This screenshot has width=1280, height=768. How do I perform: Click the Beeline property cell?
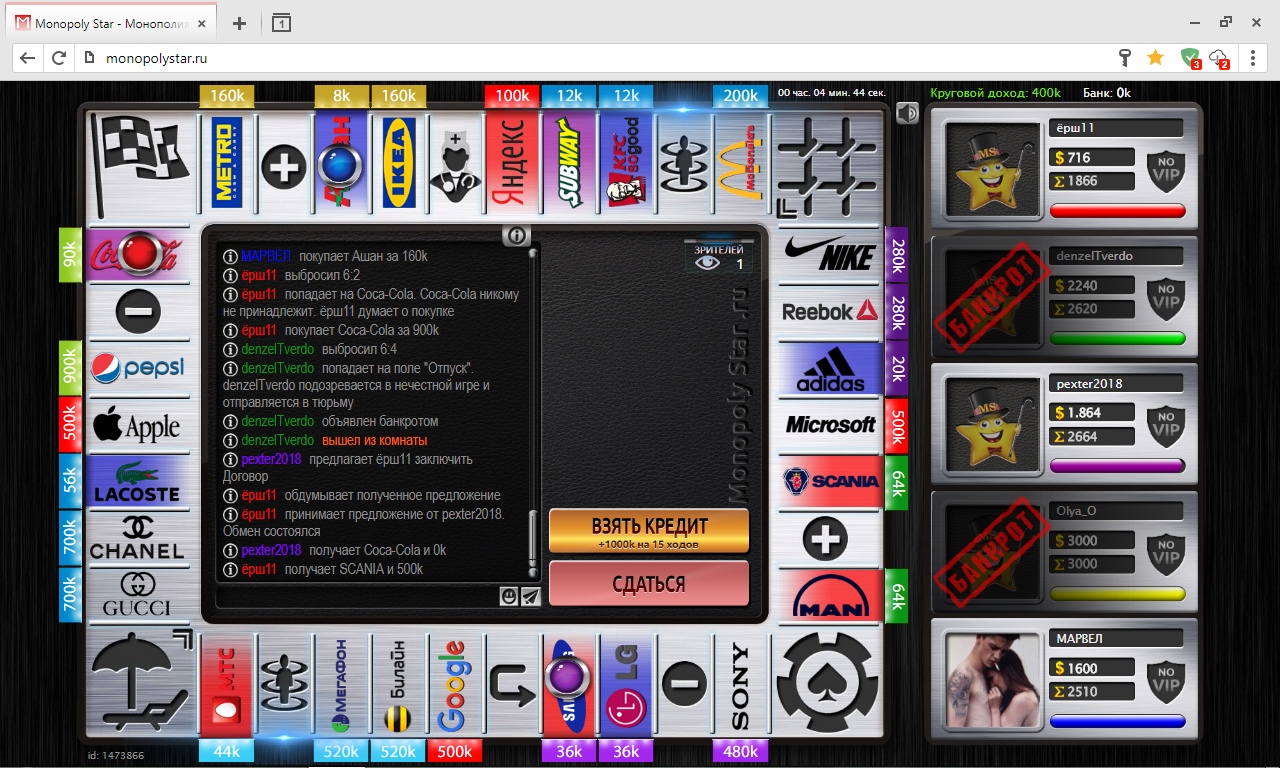click(x=398, y=685)
